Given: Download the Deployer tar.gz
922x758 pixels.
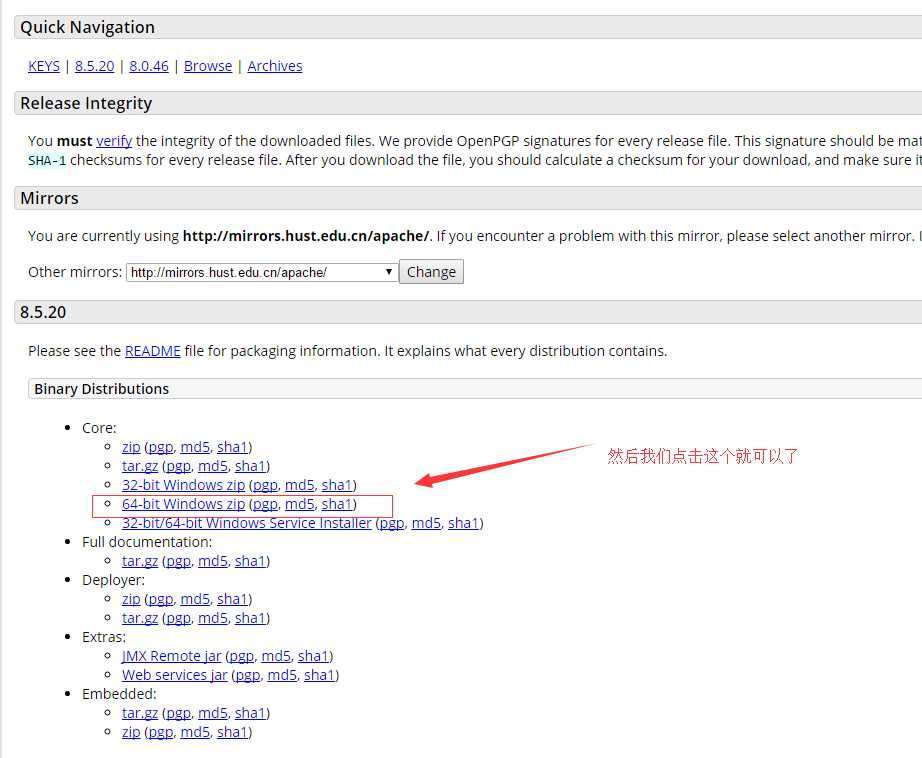Looking at the screenshot, I should pyautogui.click(x=140, y=618).
